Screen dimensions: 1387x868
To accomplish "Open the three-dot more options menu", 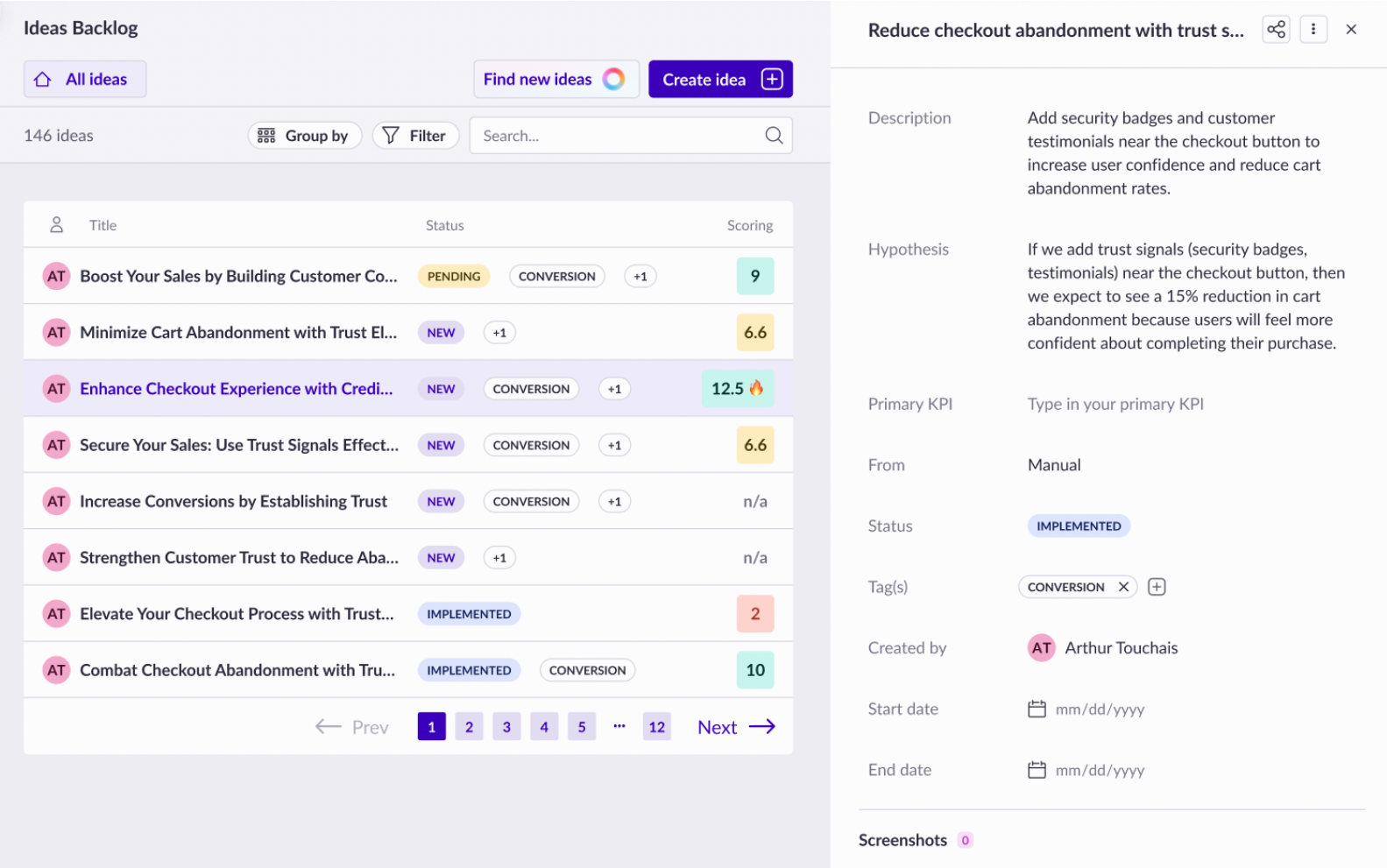I will pos(1313,30).
